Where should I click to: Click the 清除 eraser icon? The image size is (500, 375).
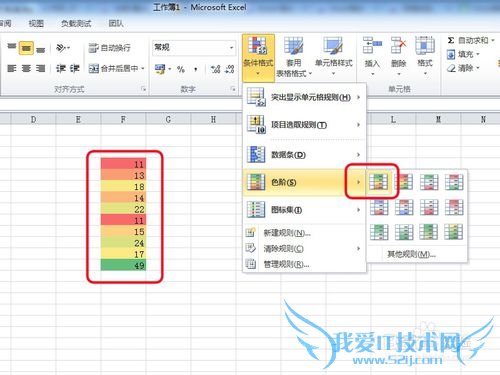click(451, 68)
